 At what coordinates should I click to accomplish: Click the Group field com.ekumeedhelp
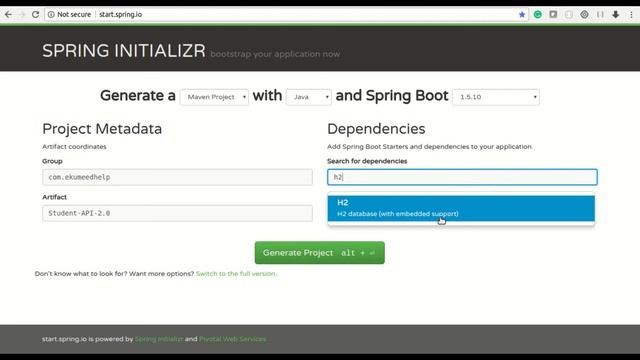tap(178, 177)
